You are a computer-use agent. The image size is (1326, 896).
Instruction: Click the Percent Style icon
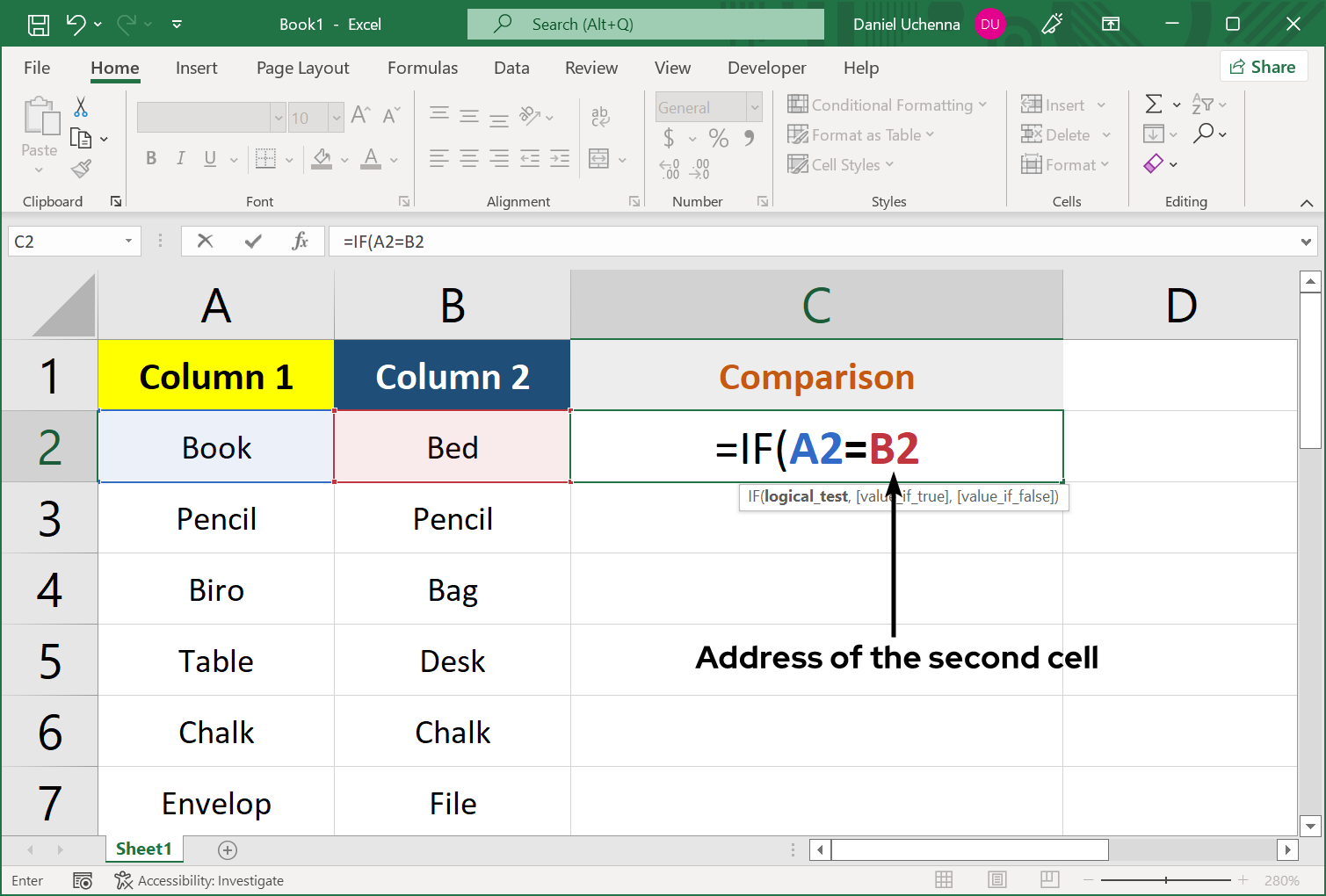pos(718,138)
